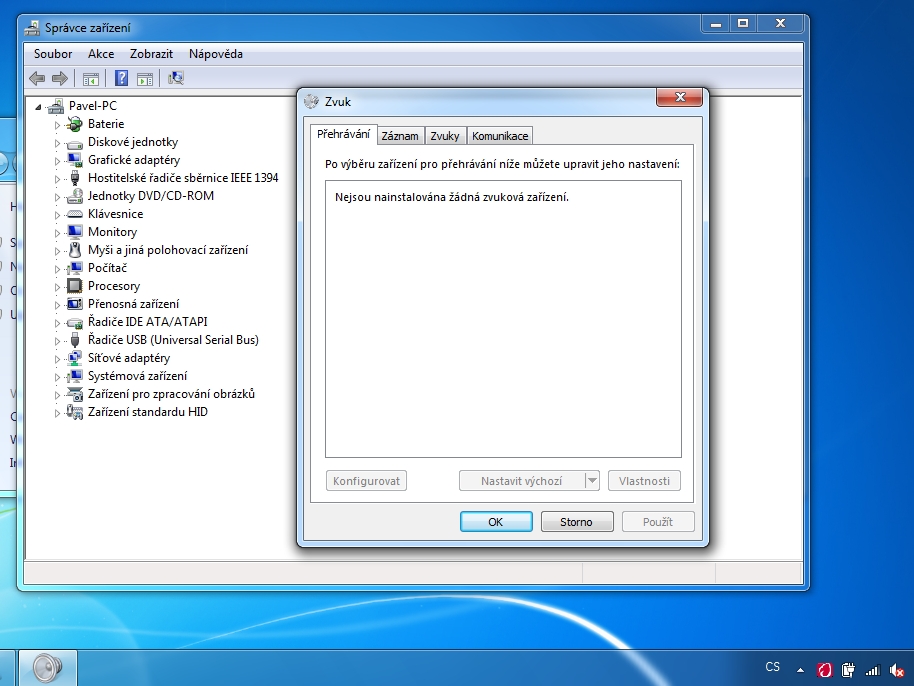Viewport: 914px width, 686px height.
Task: Select the Řadiče IDE ATA/ATAPI icon
Action: tap(75, 322)
